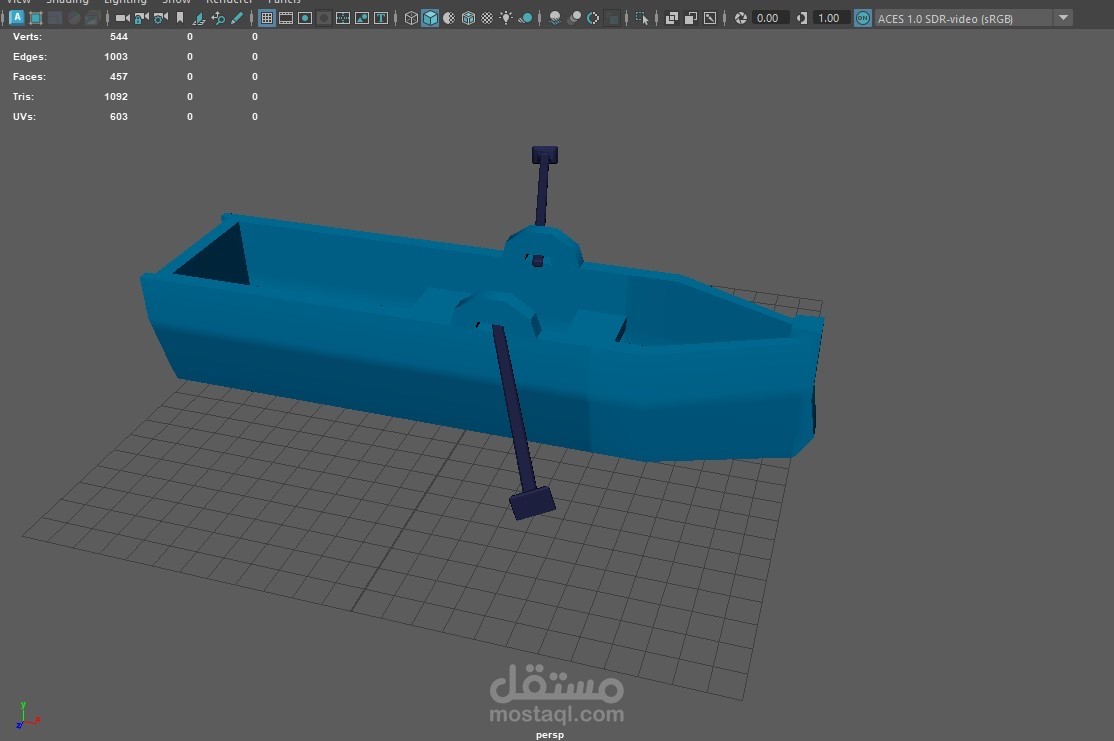Expand the dropdown arrow beside ACES transform
1114x741 pixels.
coord(1063,18)
